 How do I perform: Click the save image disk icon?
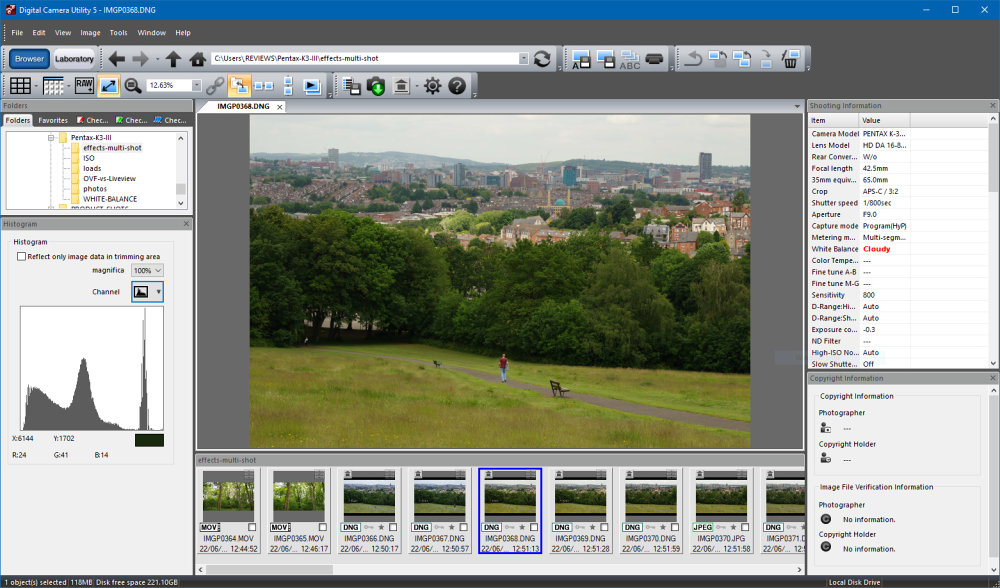tap(605, 59)
